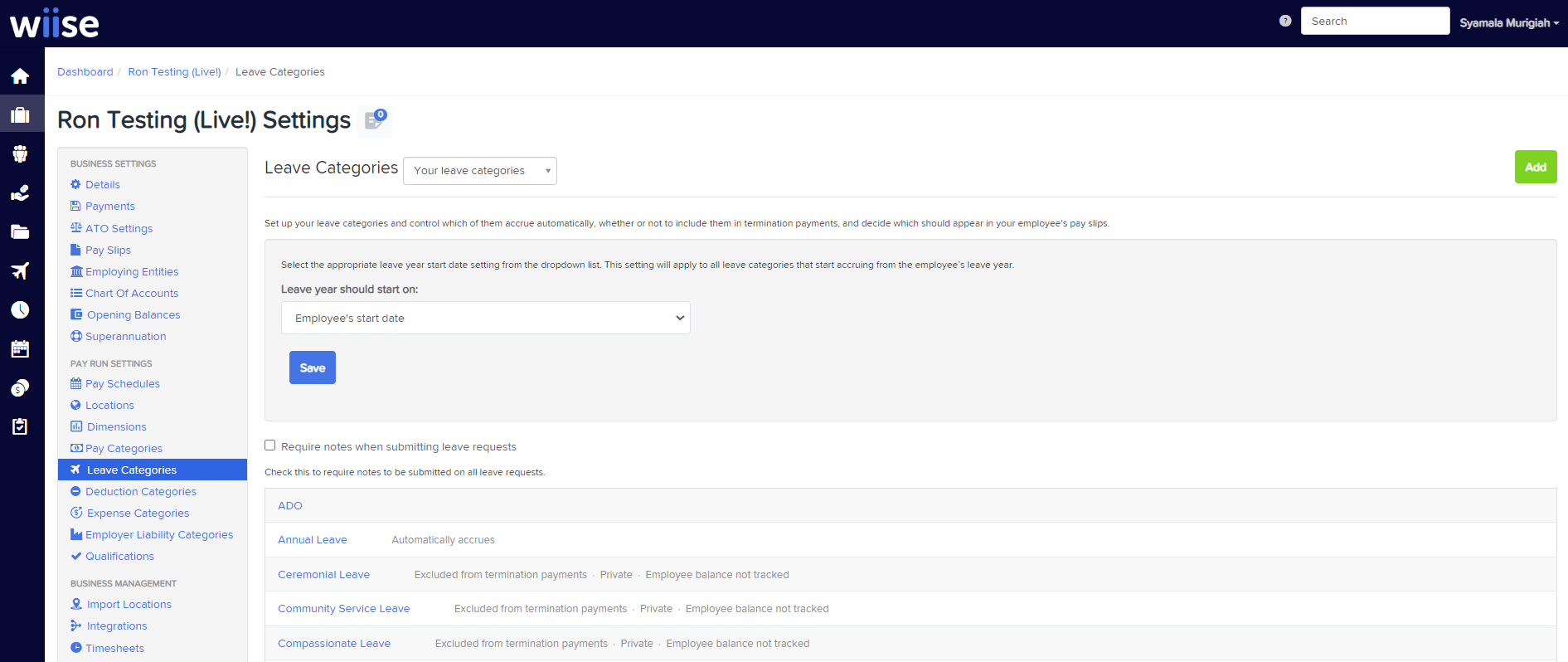Open the Annual Leave category
This screenshot has height=662, width=1568.
[313, 539]
